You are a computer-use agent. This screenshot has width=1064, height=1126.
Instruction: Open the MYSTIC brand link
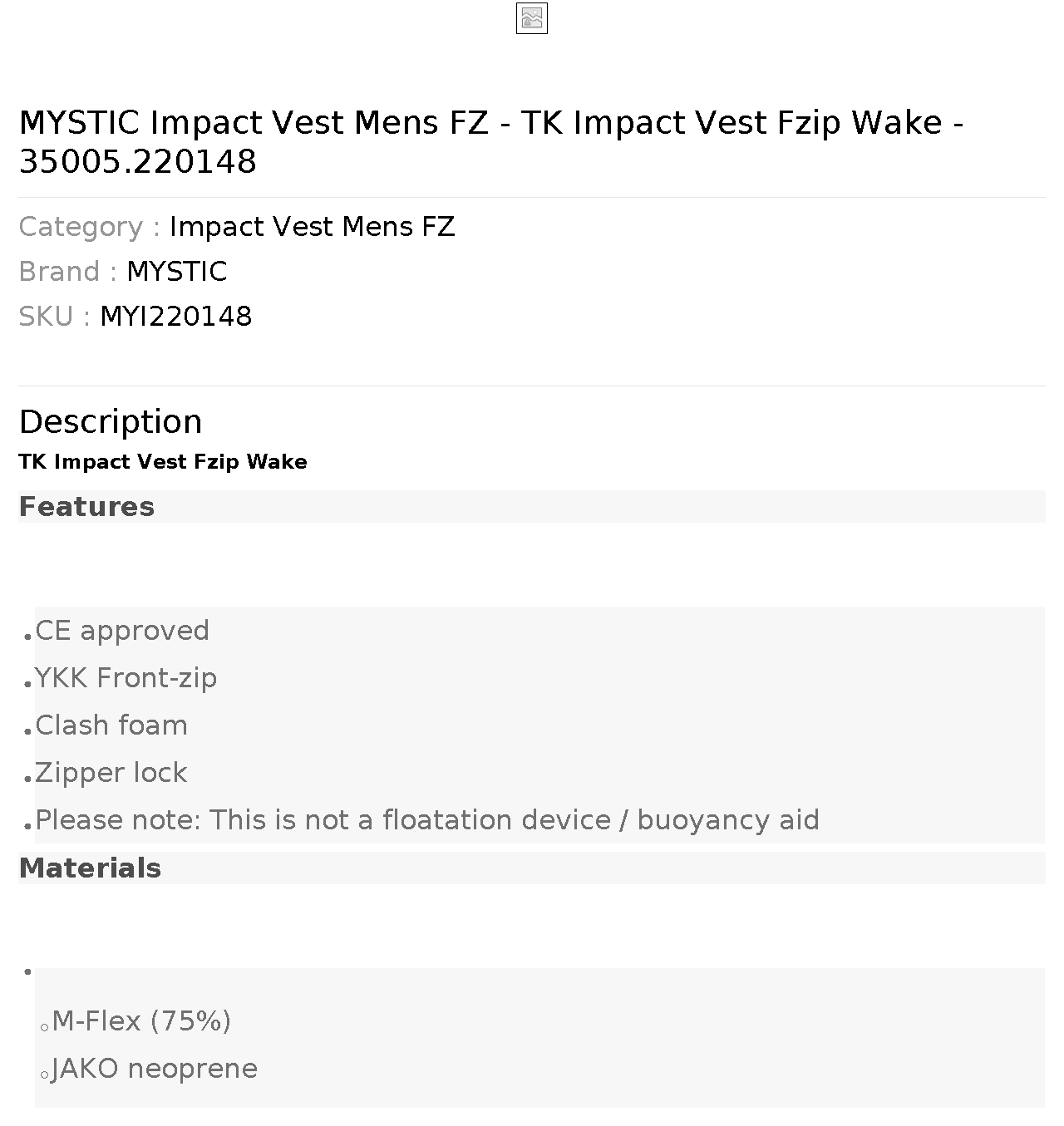(x=176, y=272)
